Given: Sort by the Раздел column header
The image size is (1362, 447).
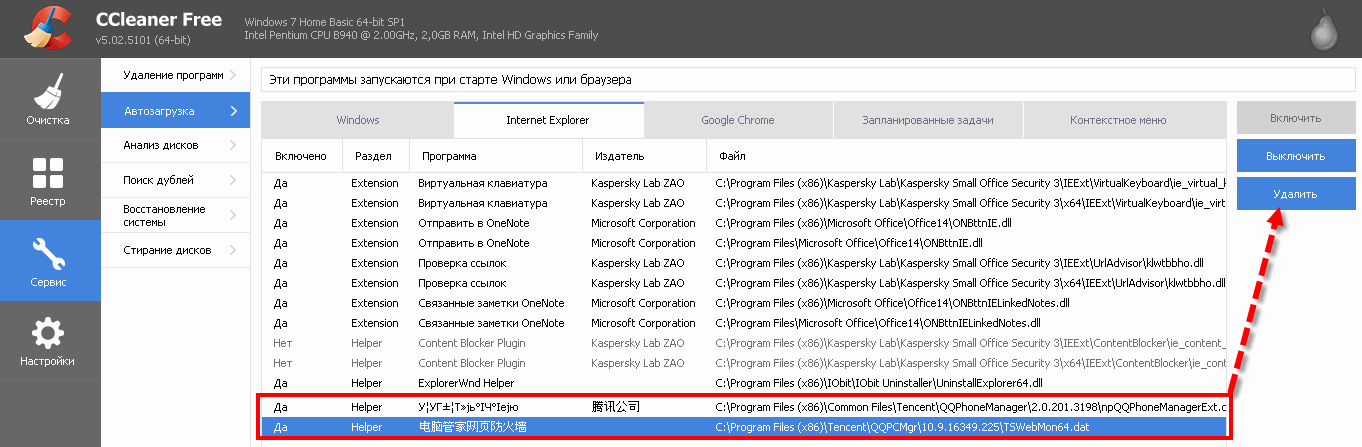Looking at the screenshot, I should (376, 156).
